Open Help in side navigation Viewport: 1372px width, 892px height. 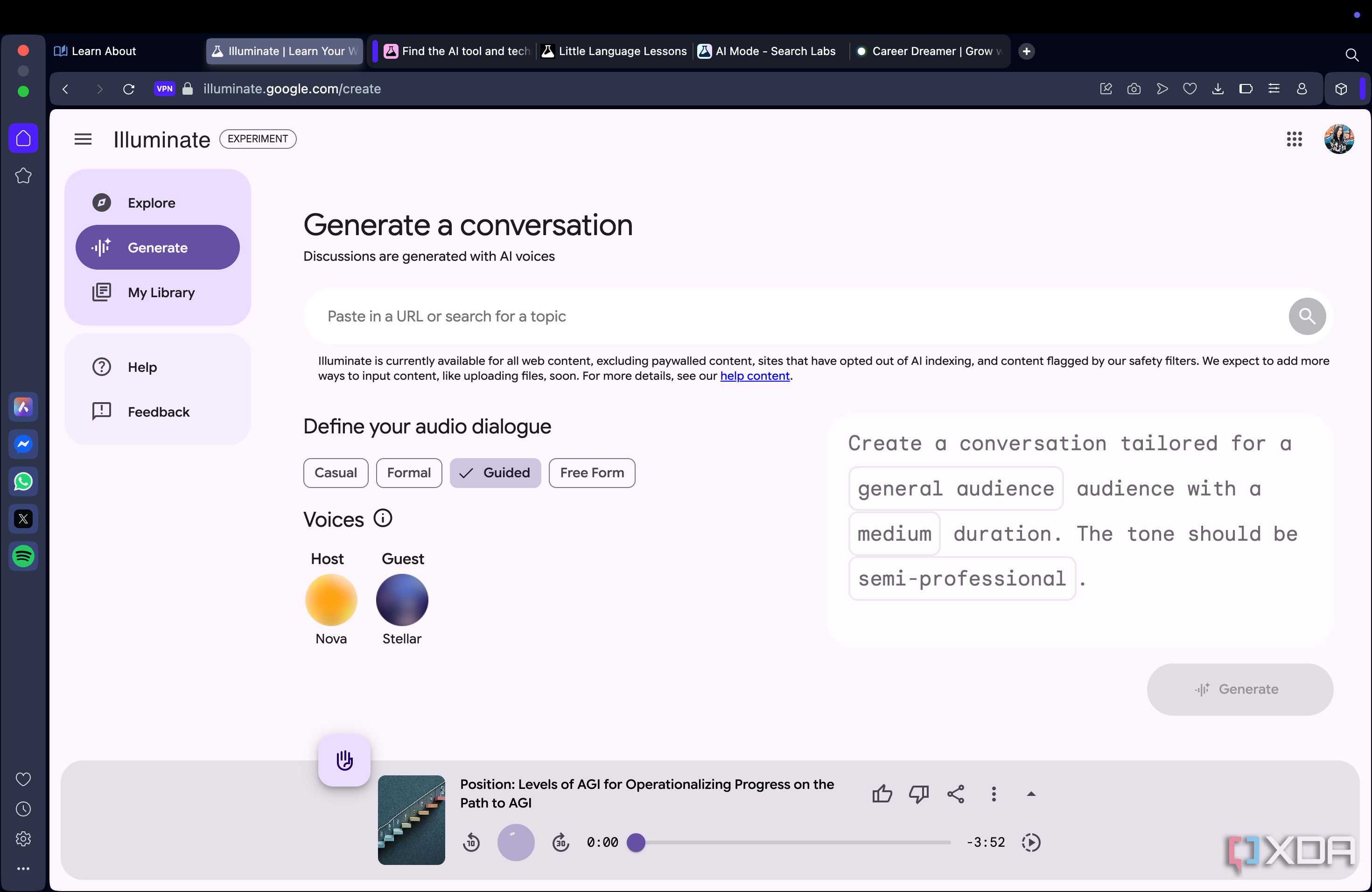[157, 367]
